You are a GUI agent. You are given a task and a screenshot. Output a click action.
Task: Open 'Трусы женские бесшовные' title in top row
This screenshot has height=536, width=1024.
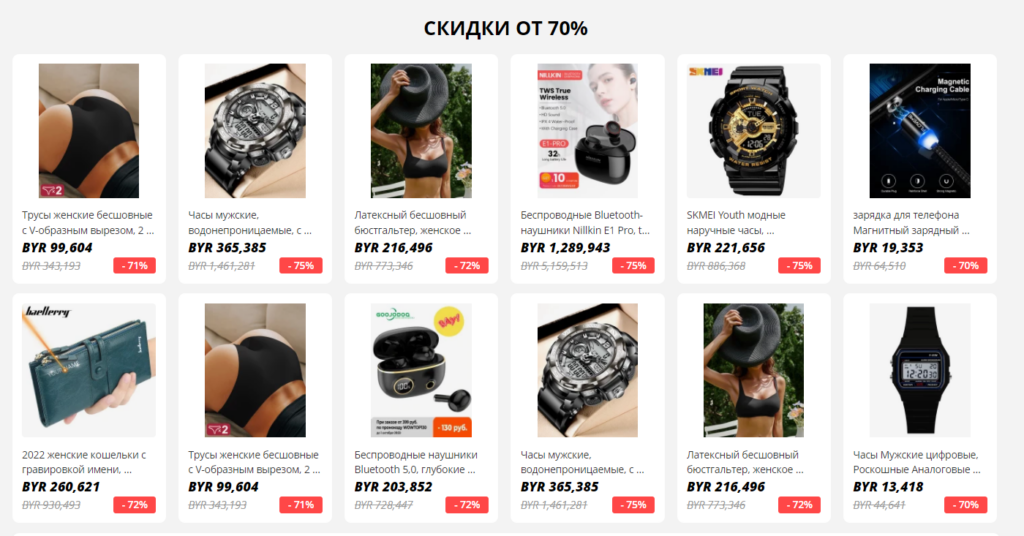coord(88,223)
